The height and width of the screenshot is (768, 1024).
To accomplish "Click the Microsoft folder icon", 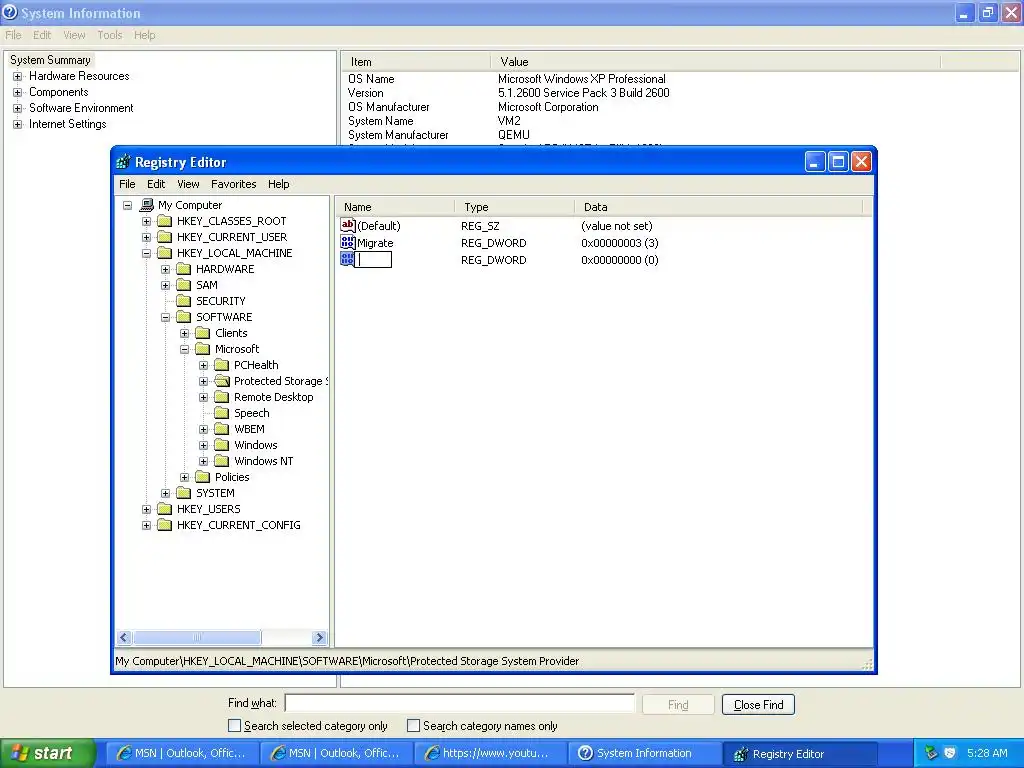I will coord(203,349).
